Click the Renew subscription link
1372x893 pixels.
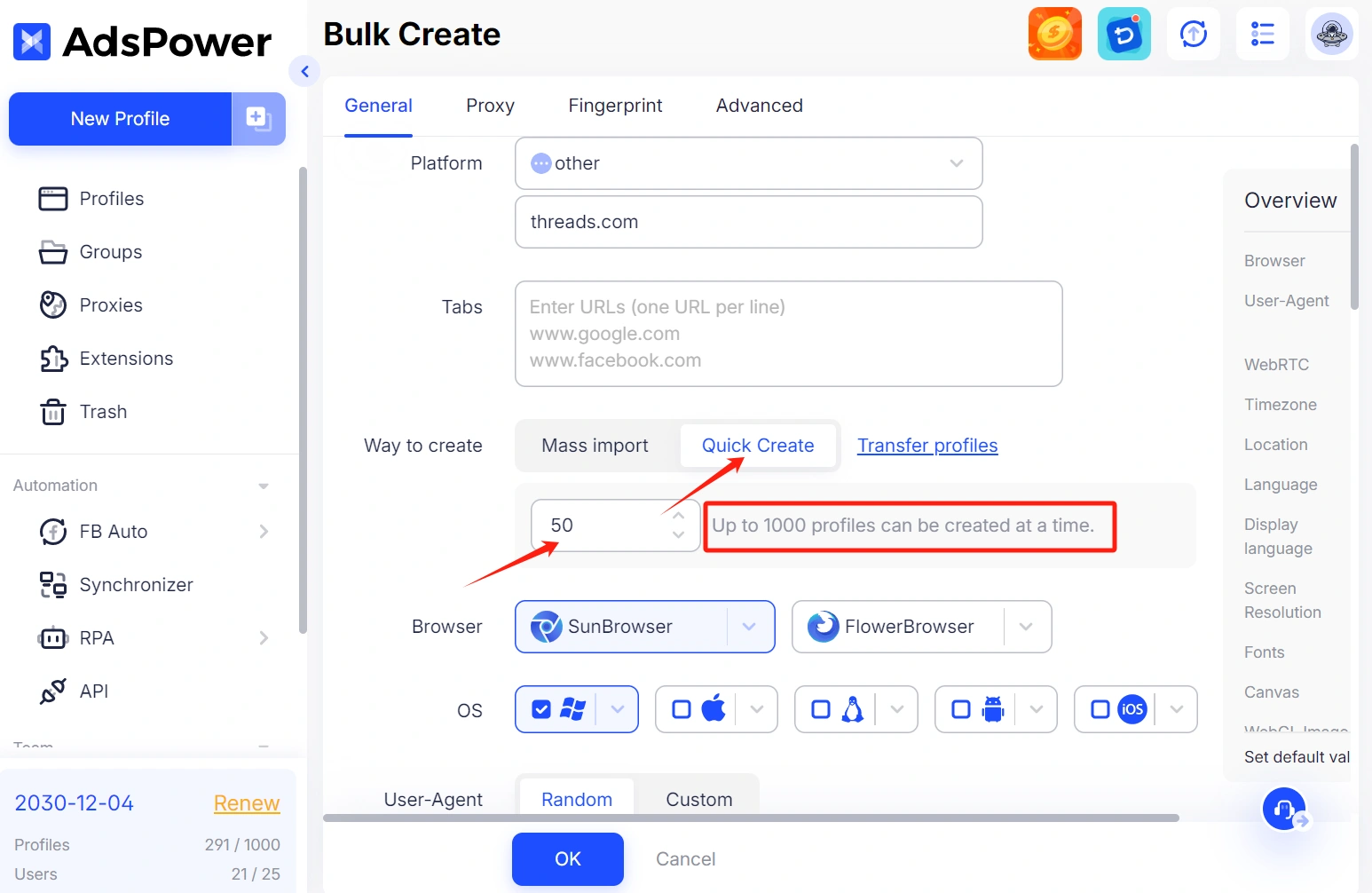247,803
